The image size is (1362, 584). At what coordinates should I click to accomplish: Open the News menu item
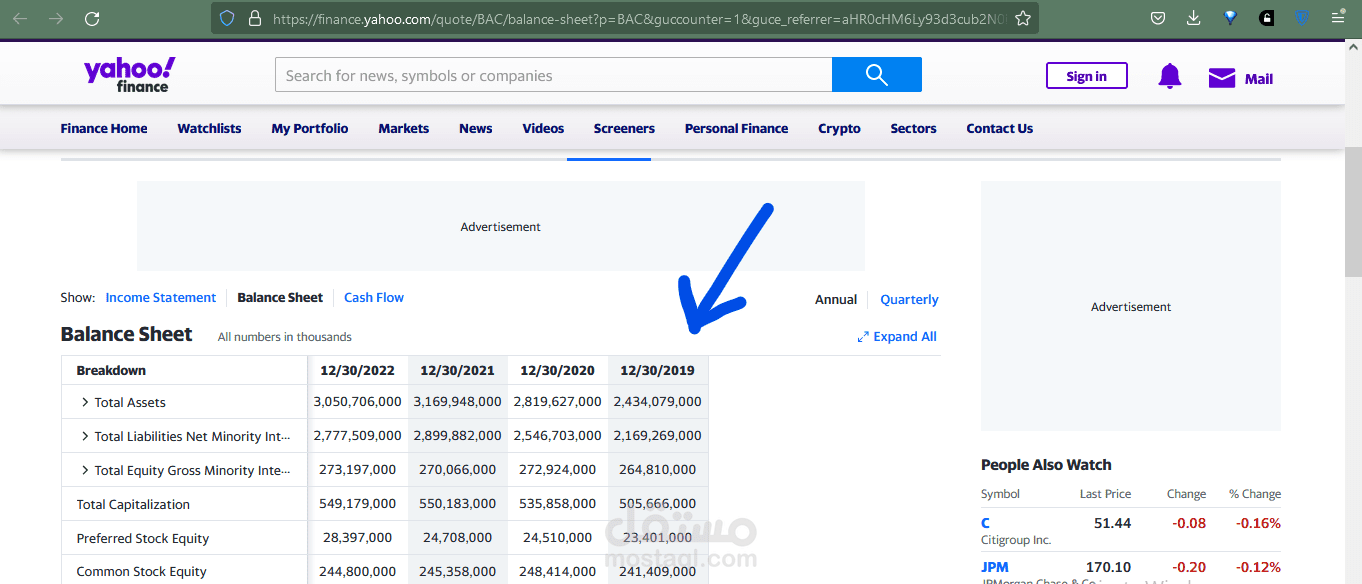476,128
